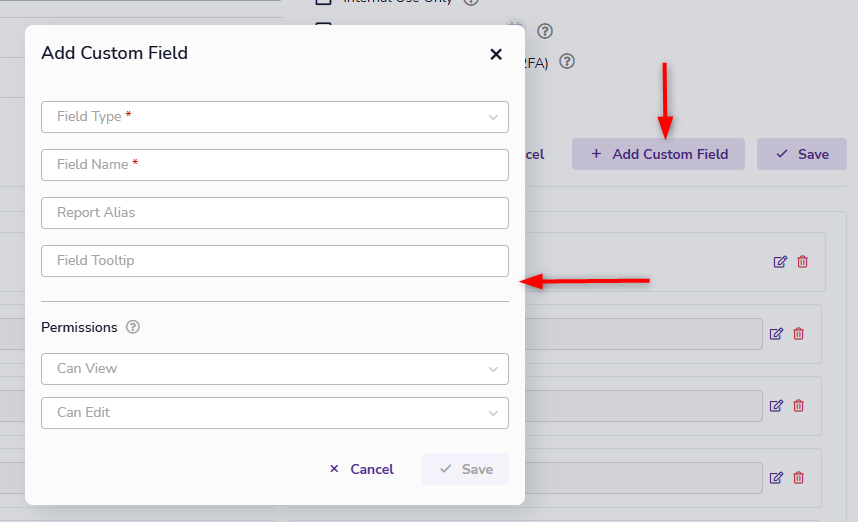Open the help icon beside the 2FA option
858x522 pixels.
coord(567,61)
